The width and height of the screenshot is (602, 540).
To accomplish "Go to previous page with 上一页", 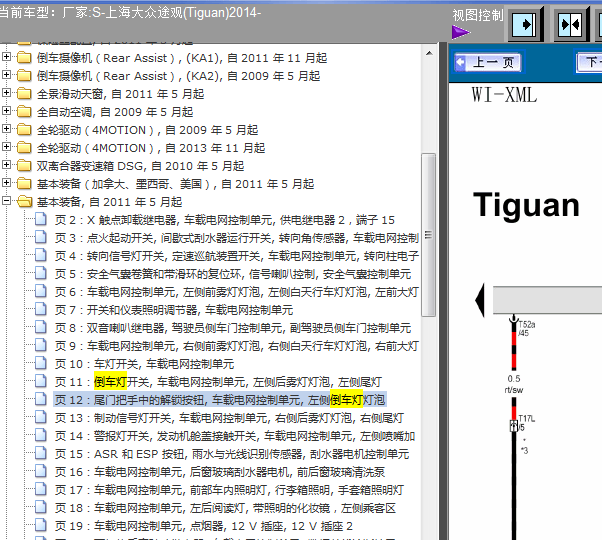I will pos(488,62).
